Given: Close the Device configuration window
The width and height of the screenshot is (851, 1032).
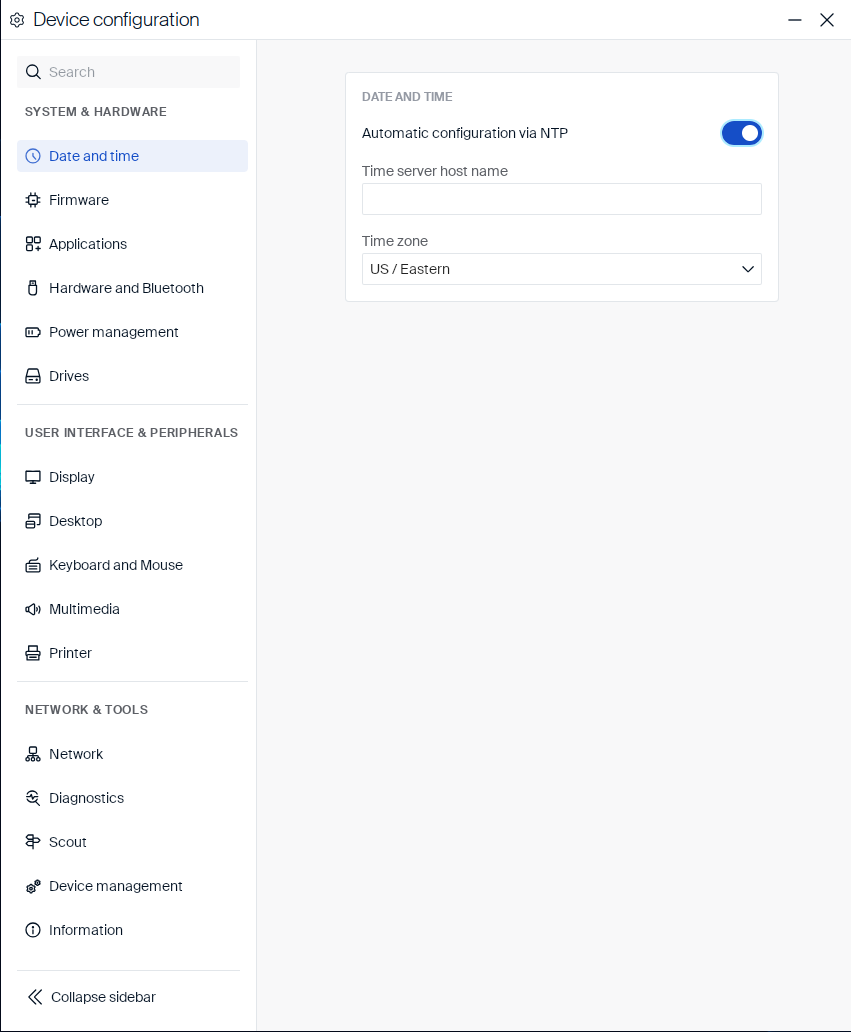Looking at the screenshot, I should tap(827, 20).
